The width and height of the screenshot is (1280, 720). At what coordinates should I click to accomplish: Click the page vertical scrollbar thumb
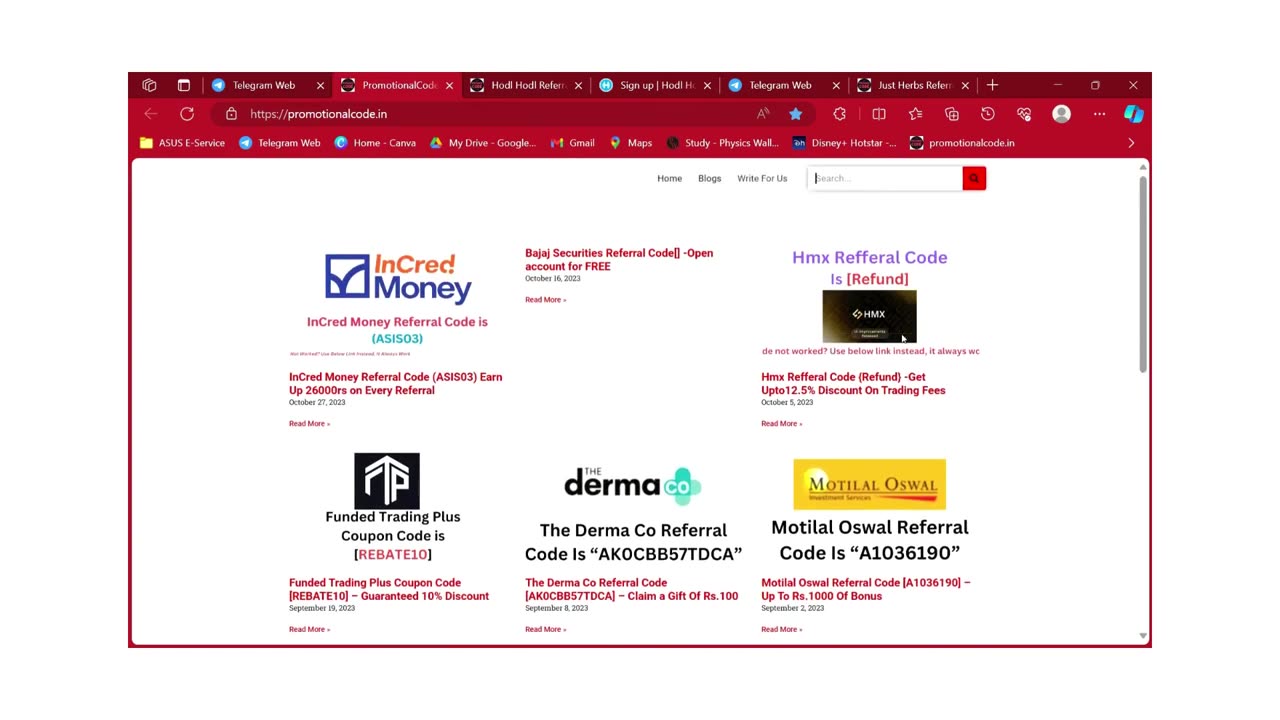click(1143, 277)
